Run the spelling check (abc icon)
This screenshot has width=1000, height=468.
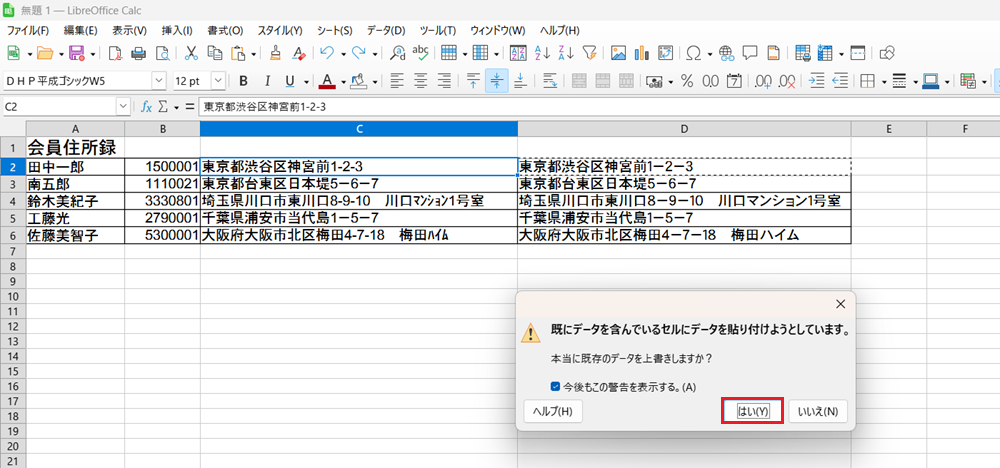pyautogui.click(x=420, y=53)
